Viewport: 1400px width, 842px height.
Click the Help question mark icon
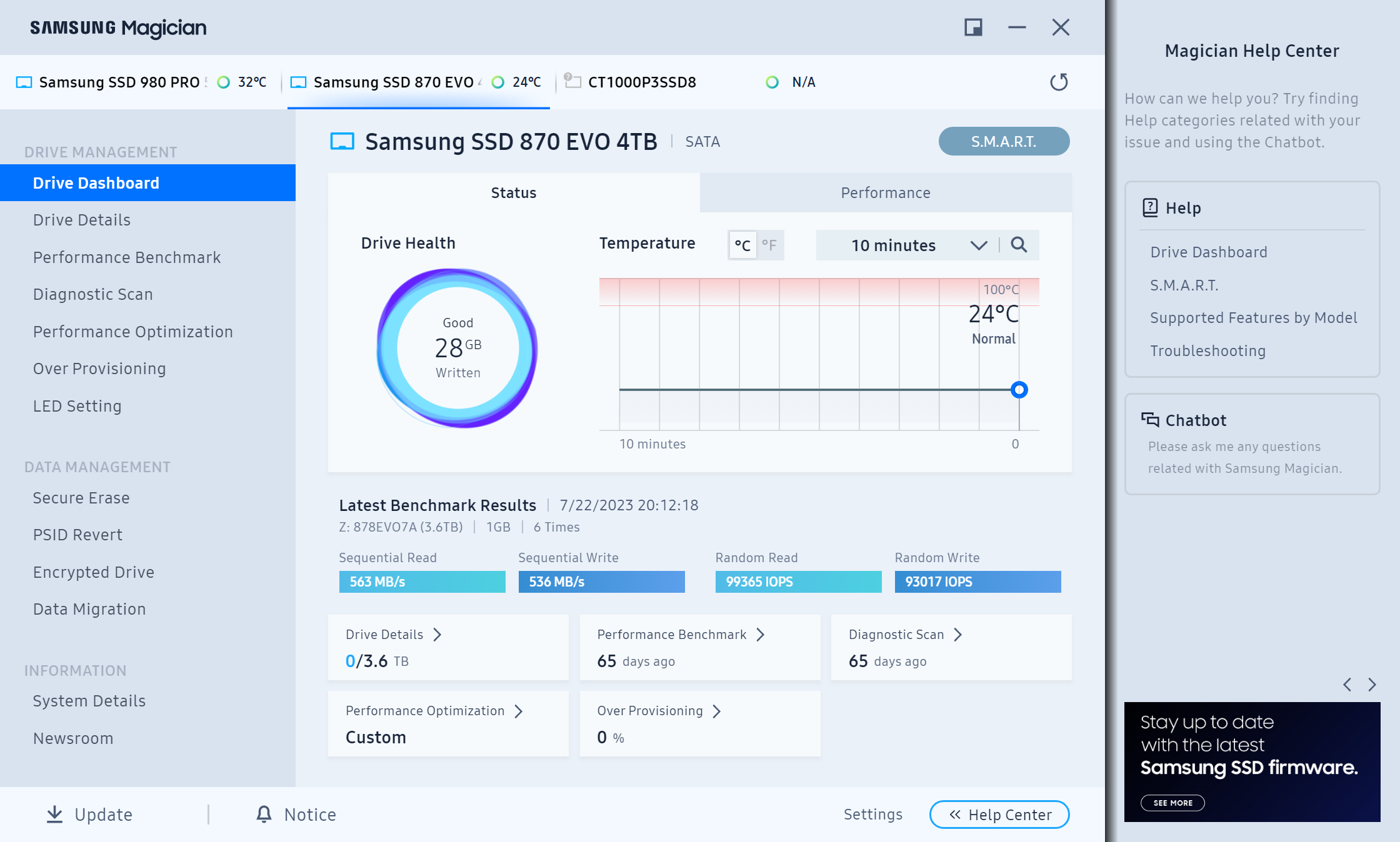click(1150, 207)
